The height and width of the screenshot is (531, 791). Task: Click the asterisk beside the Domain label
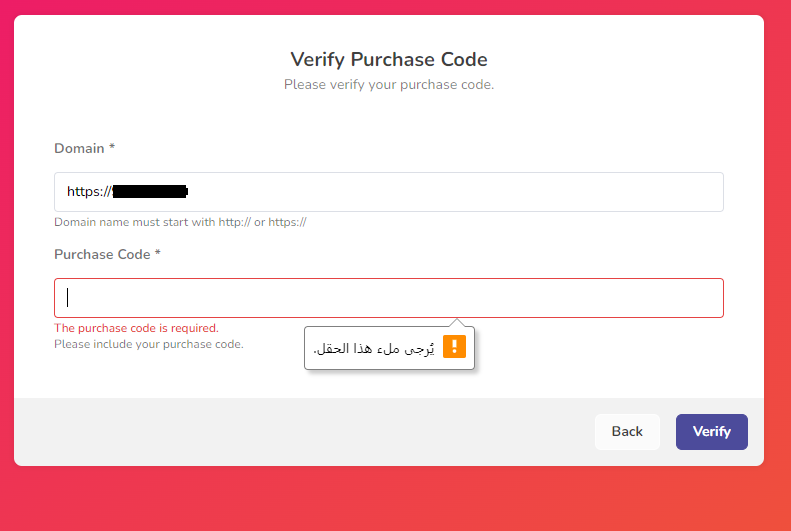112,146
